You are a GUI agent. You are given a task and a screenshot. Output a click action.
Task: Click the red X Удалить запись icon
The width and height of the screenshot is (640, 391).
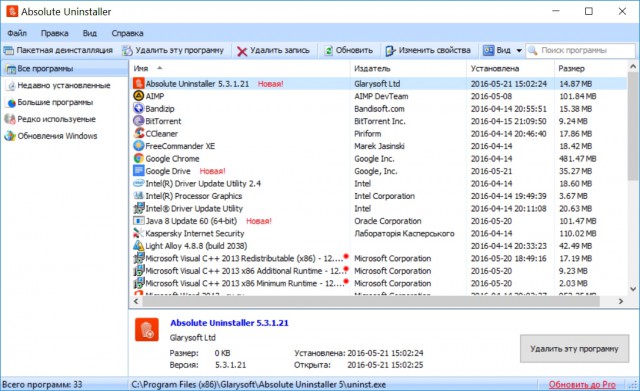[242, 51]
